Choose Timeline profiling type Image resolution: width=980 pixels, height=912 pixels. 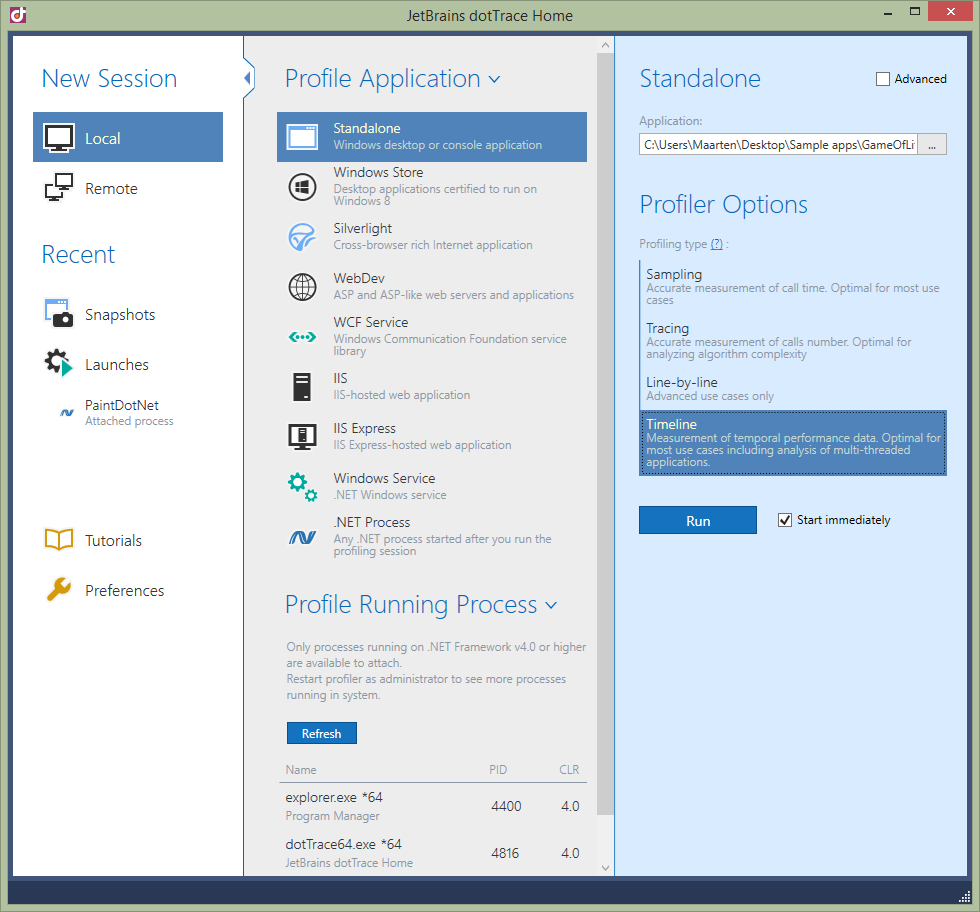click(x=792, y=443)
